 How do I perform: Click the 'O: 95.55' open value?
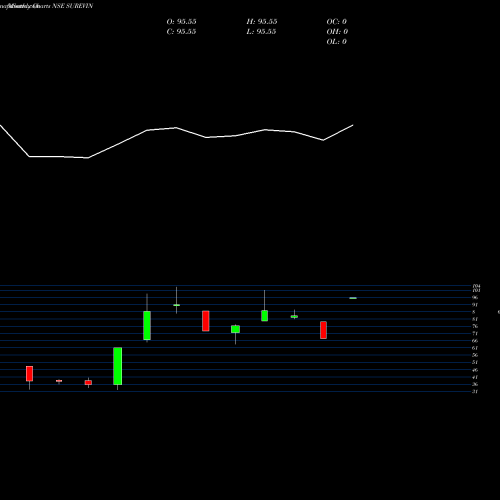(x=181, y=22)
